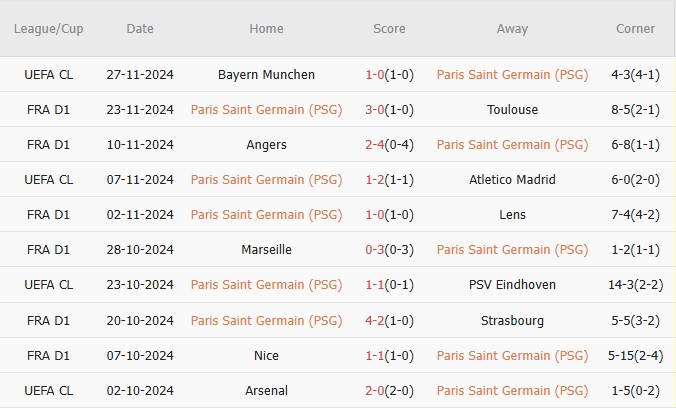Open the 1-0 score against Bayern Munchen
The image size is (676, 413).
pyautogui.click(x=375, y=74)
